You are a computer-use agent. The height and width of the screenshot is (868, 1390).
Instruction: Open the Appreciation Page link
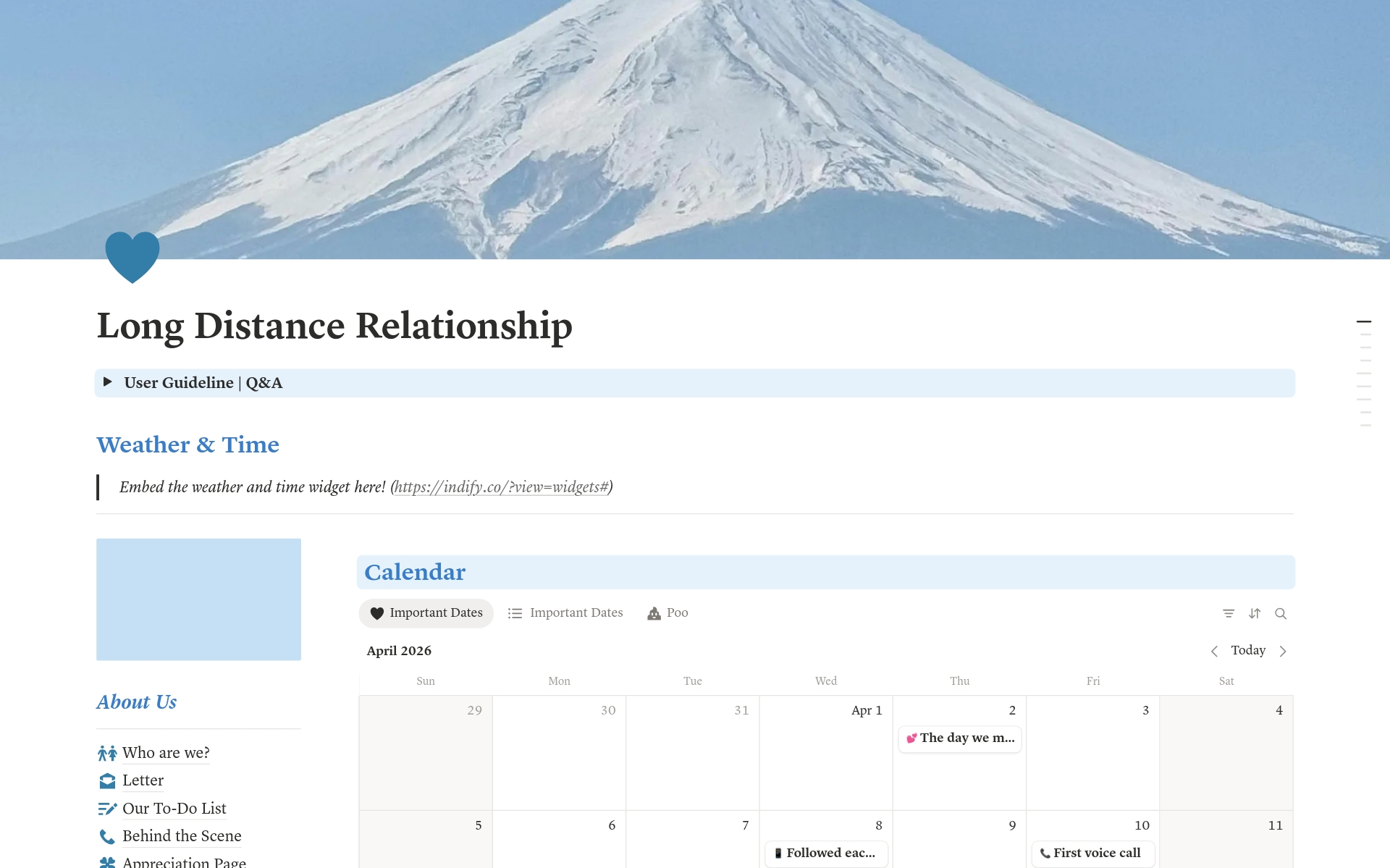pyautogui.click(x=184, y=862)
